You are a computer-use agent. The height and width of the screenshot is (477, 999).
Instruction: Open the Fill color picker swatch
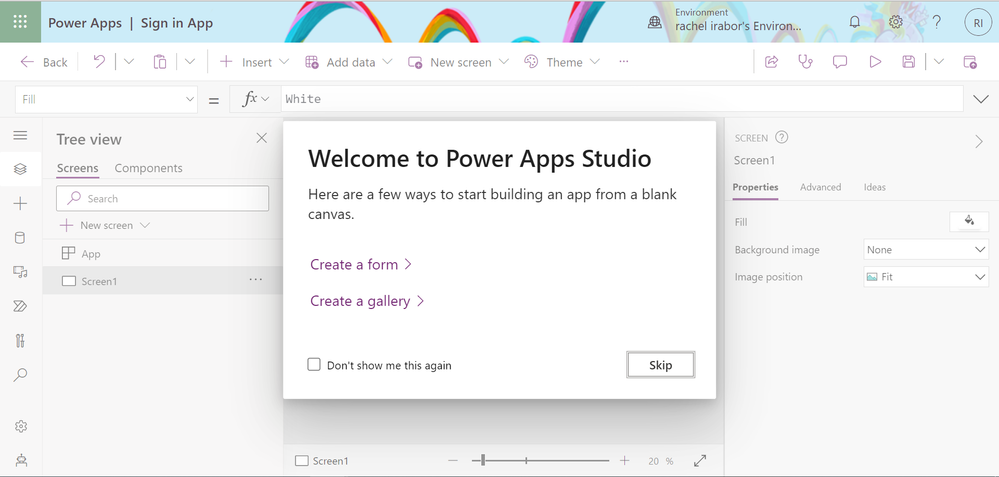969,222
